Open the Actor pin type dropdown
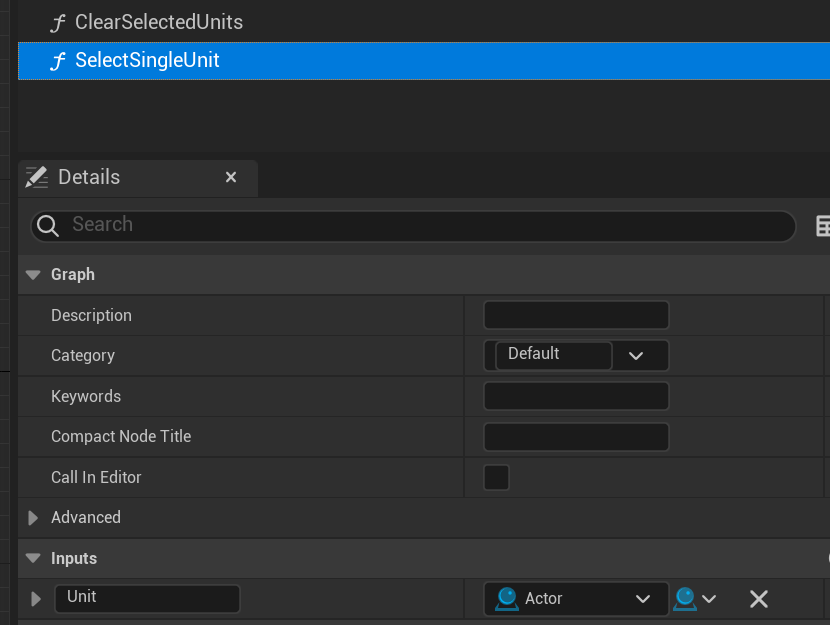Screen dimensions: 830x625 [x=576, y=599]
